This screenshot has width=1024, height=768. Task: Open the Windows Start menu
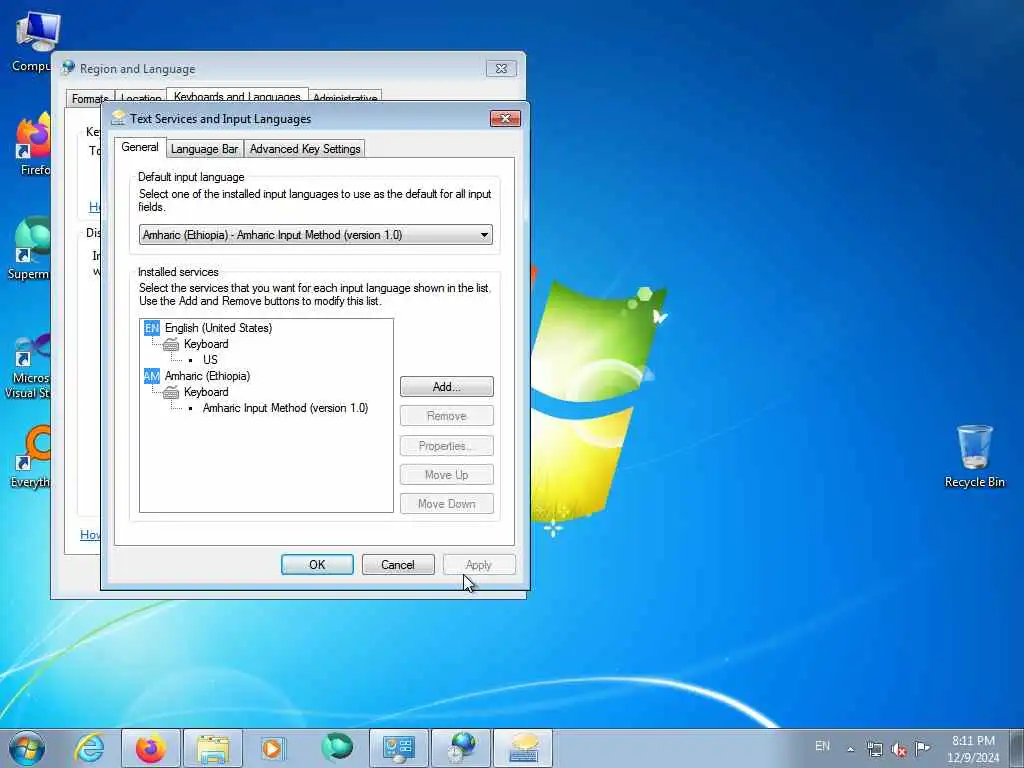(27, 748)
